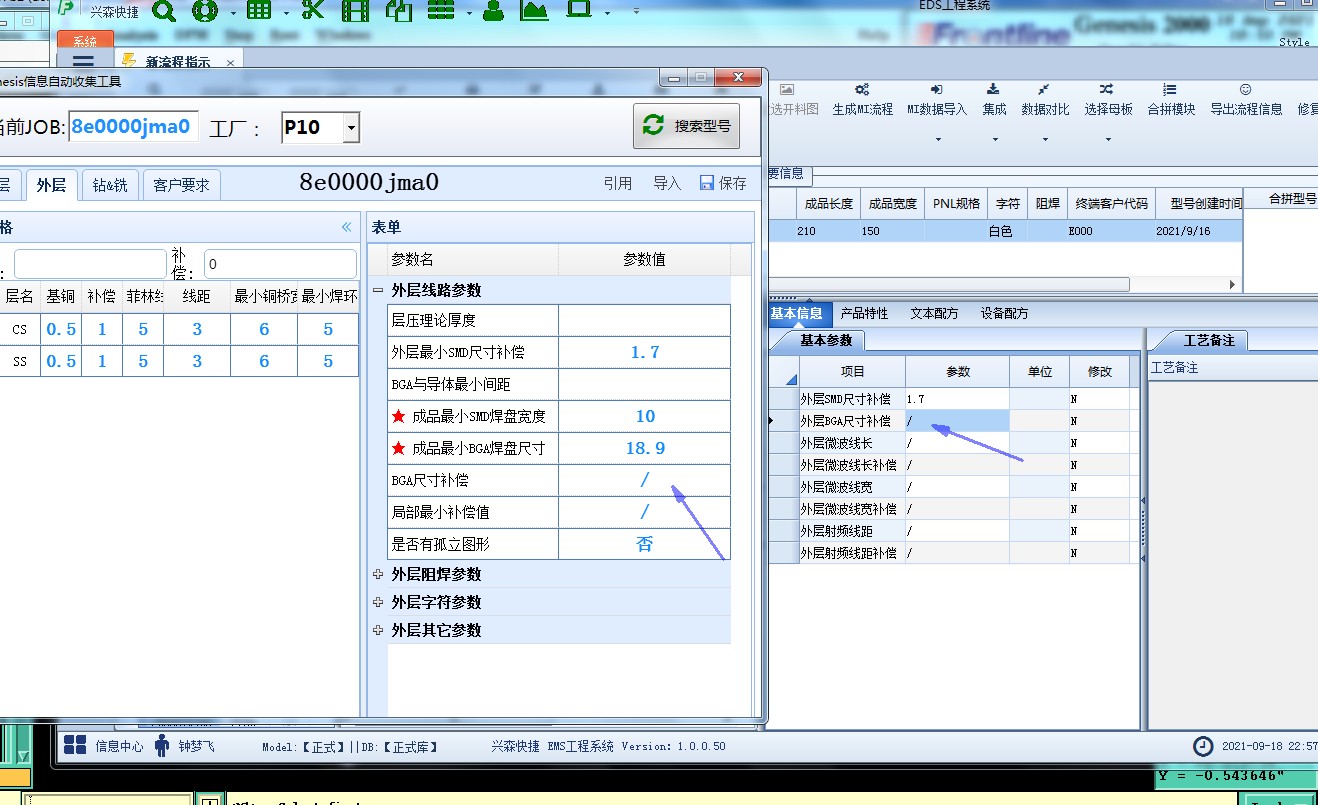Viewport: 1318px width, 805px height.
Task: Click the green user profile icon
Action: [x=492, y=11]
